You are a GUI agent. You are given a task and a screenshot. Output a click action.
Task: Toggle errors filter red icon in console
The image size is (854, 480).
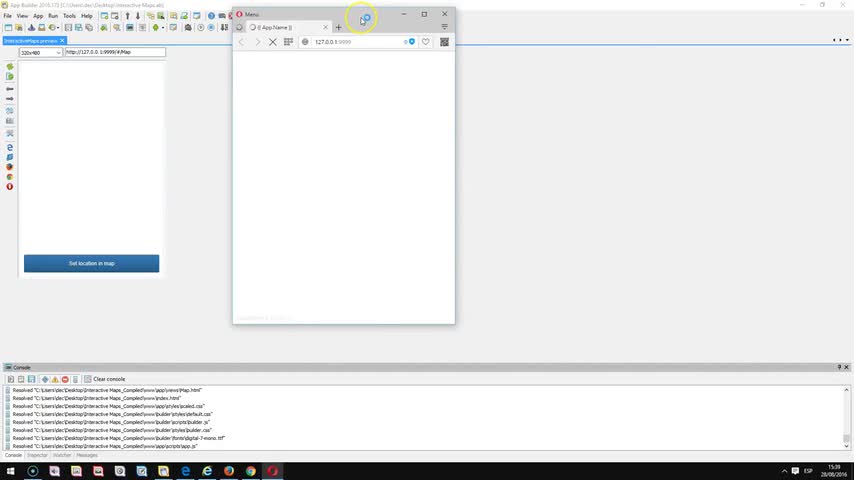tap(65, 379)
